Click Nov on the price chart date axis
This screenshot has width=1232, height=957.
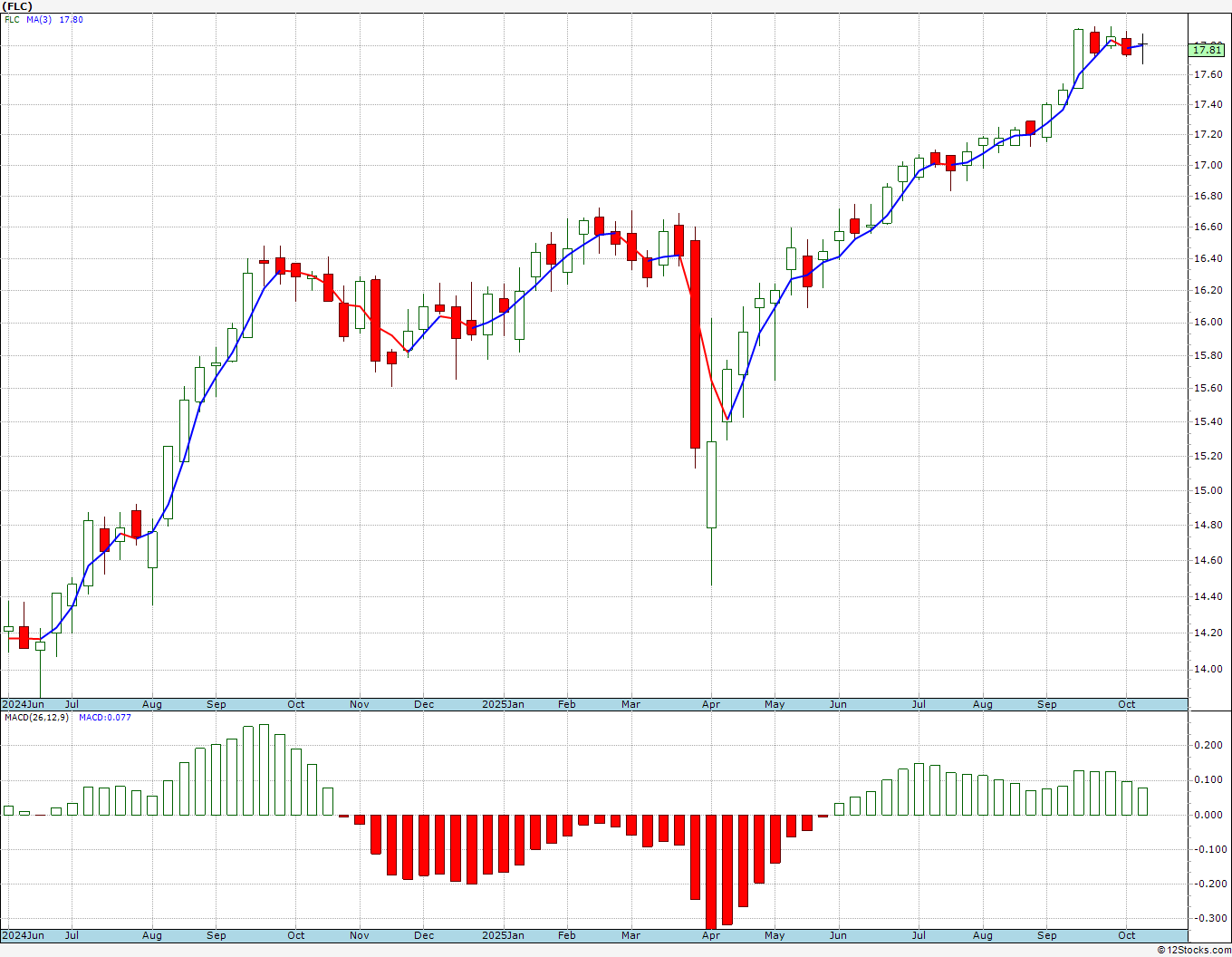coord(360,704)
